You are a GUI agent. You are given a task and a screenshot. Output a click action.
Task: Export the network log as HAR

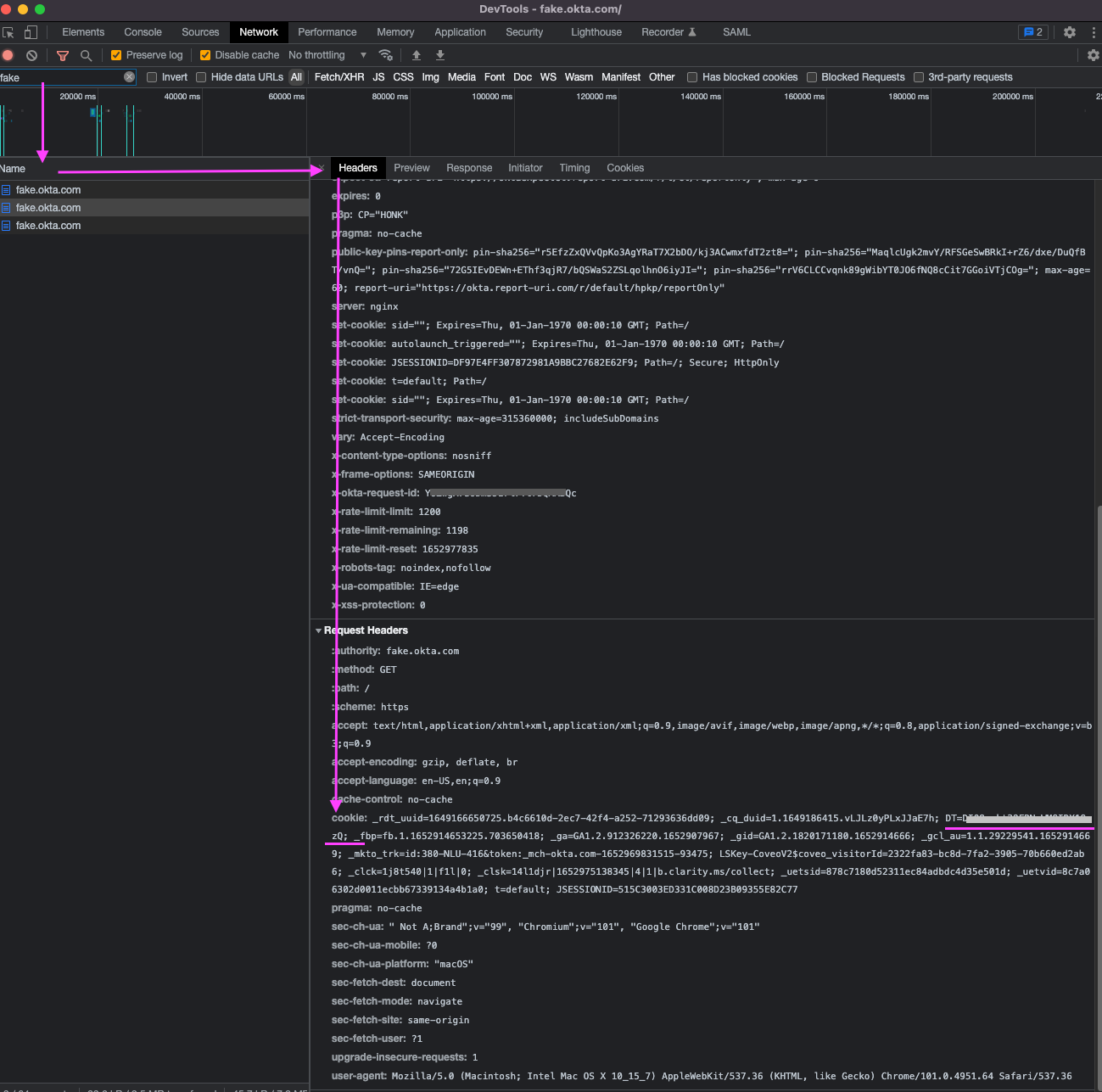click(x=439, y=54)
